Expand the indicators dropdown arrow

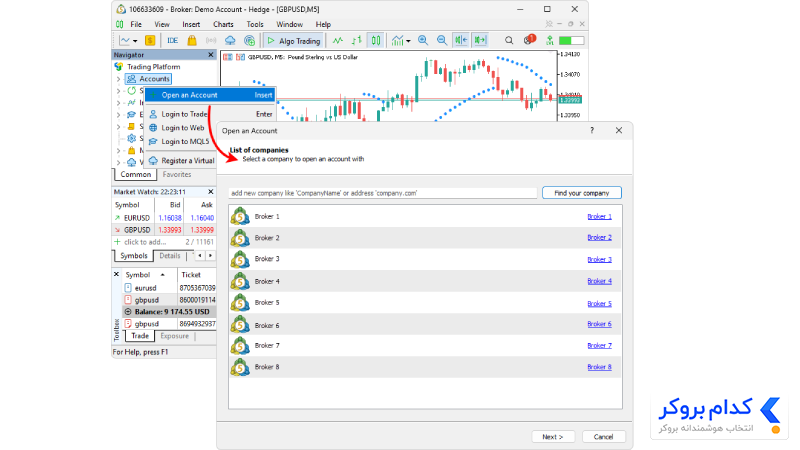408,41
